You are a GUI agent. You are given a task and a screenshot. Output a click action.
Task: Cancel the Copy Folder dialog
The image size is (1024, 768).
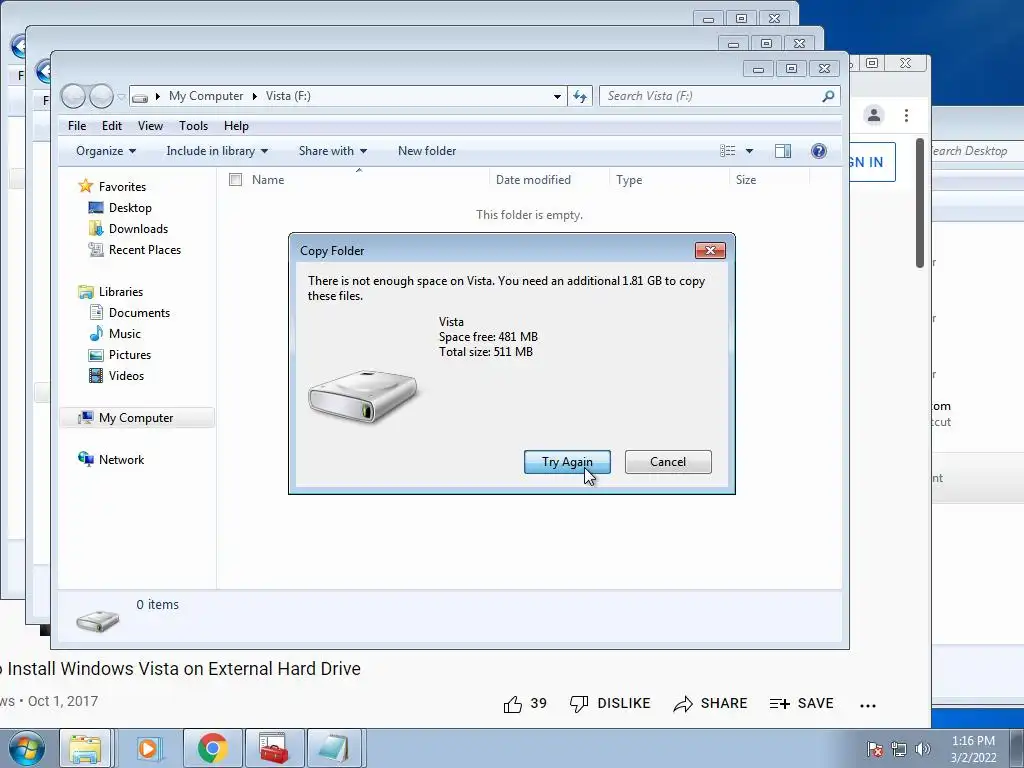point(668,462)
